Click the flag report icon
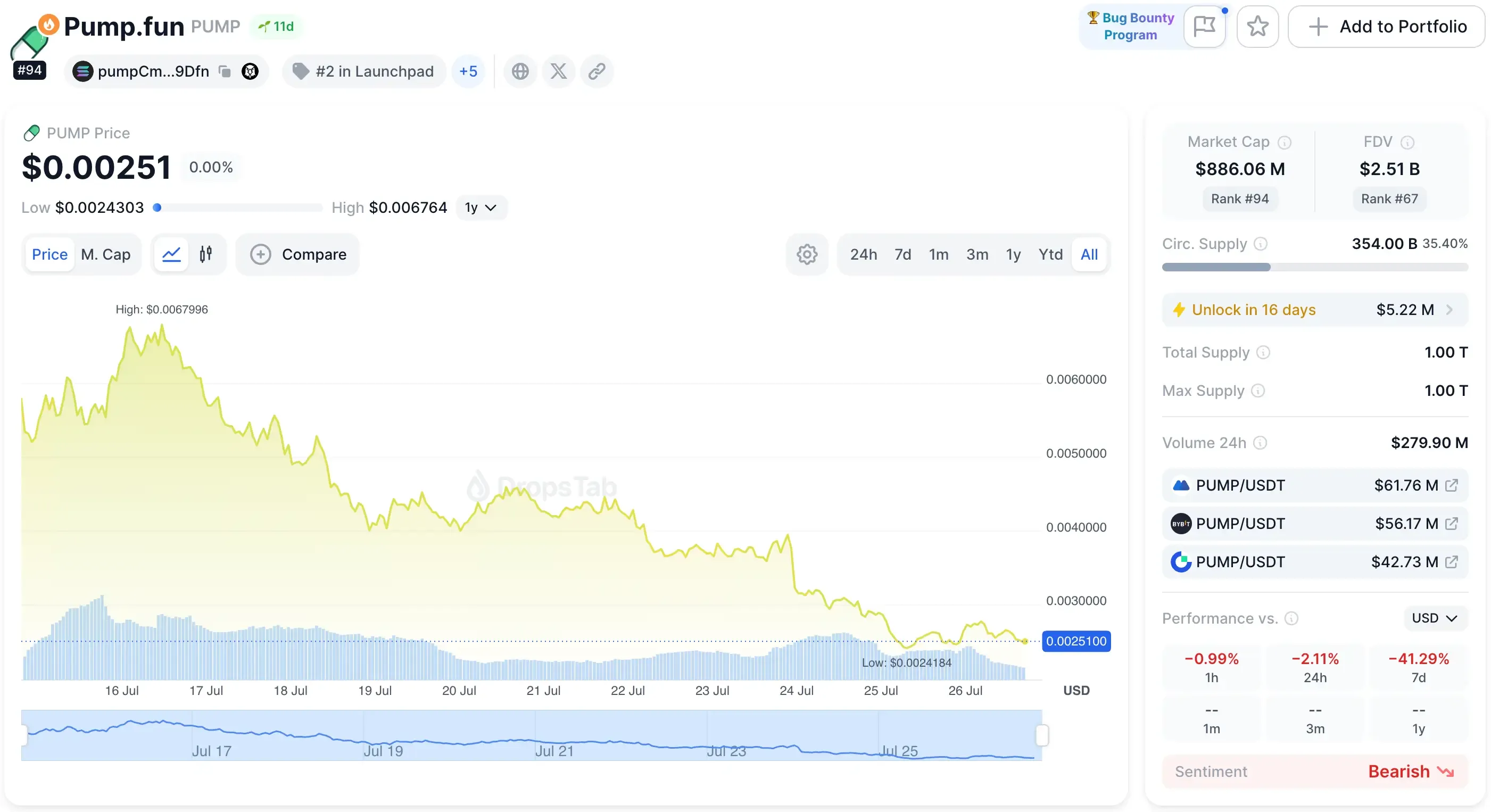Screen dimensions: 1491x812 [1205, 26]
